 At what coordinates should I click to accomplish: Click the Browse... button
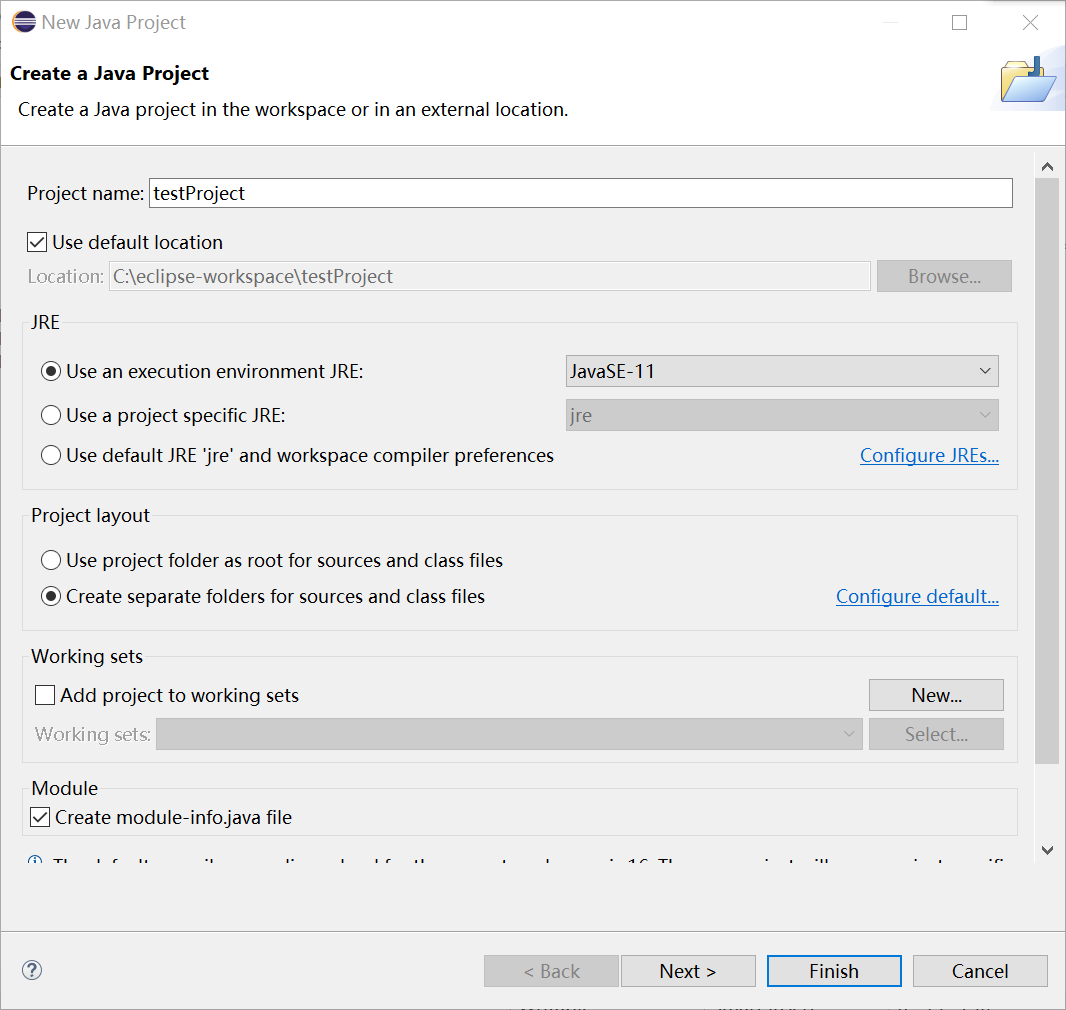click(944, 276)
